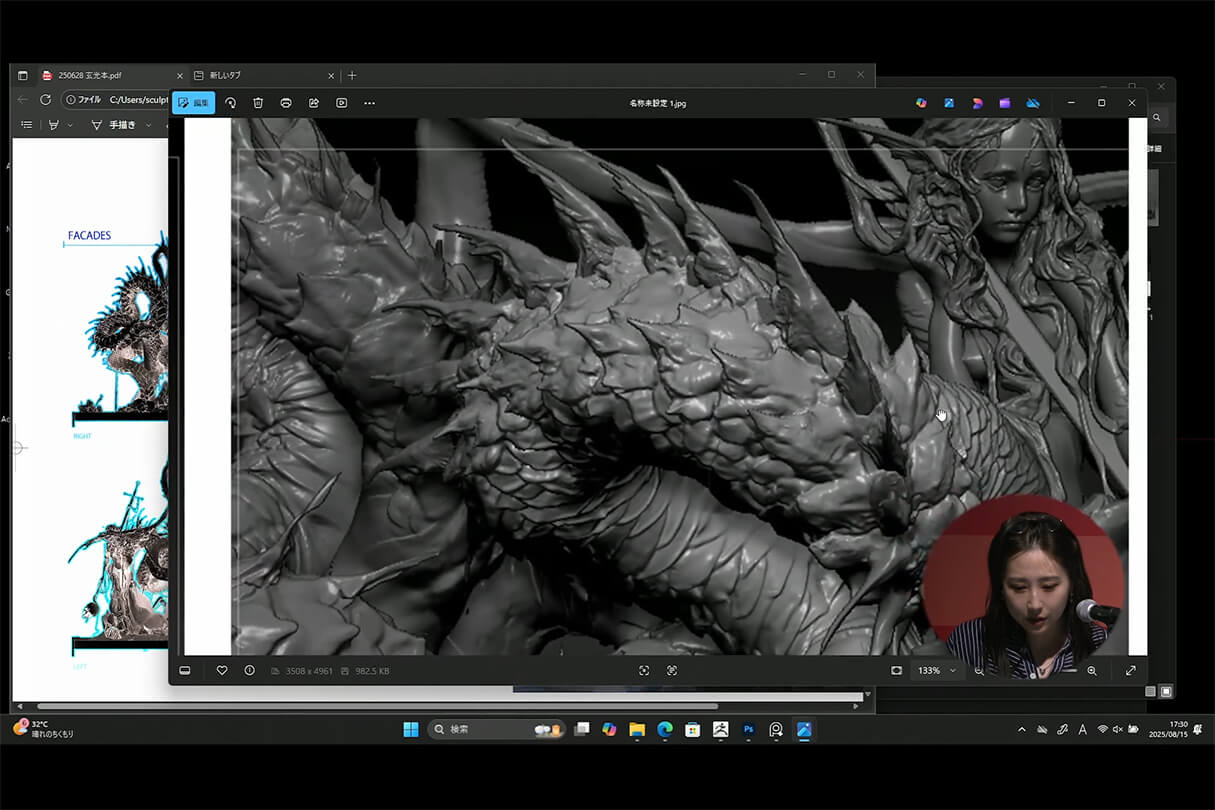
Task: Click the Edit (編集) button in Photos
Action: pos(193,103)
